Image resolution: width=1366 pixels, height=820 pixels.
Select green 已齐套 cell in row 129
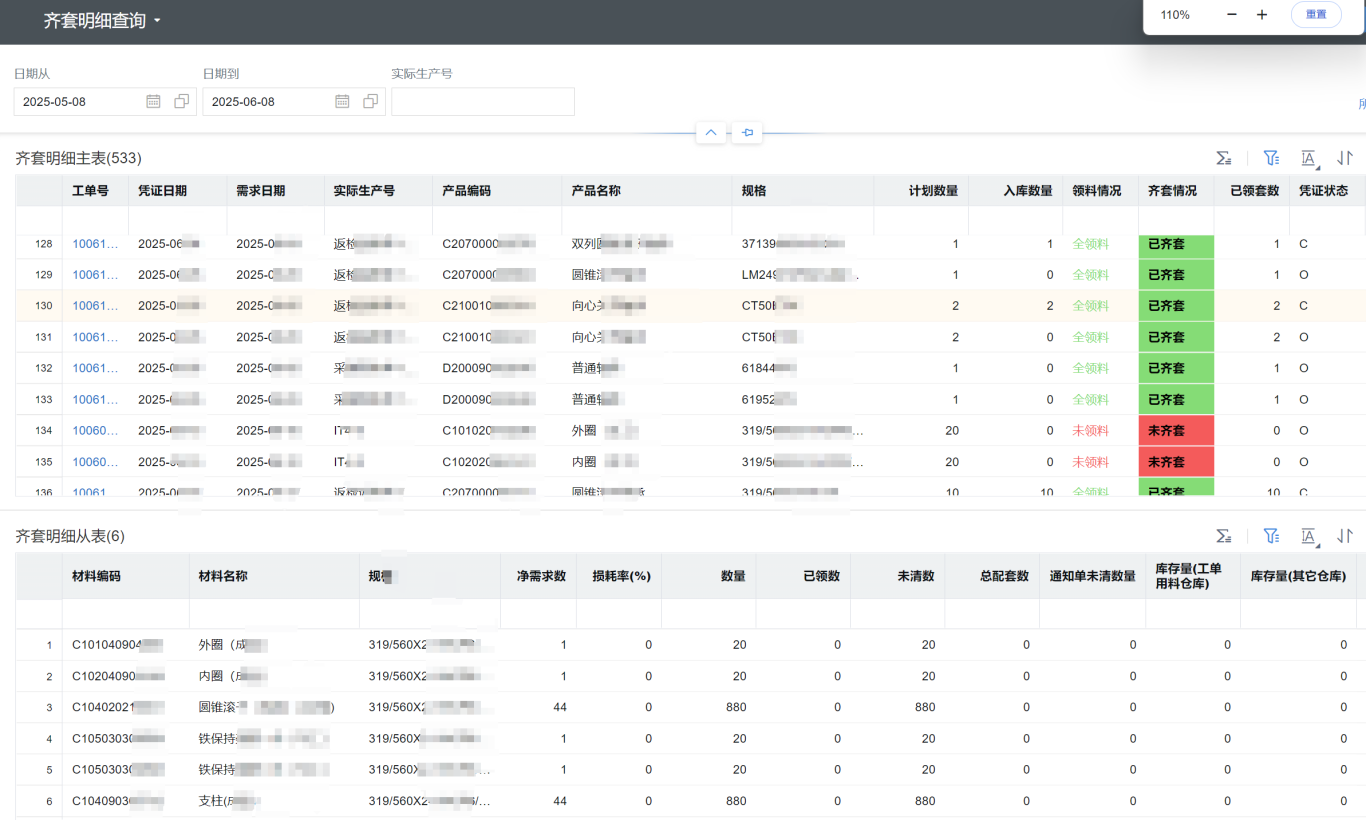(x=1176, y=275)
